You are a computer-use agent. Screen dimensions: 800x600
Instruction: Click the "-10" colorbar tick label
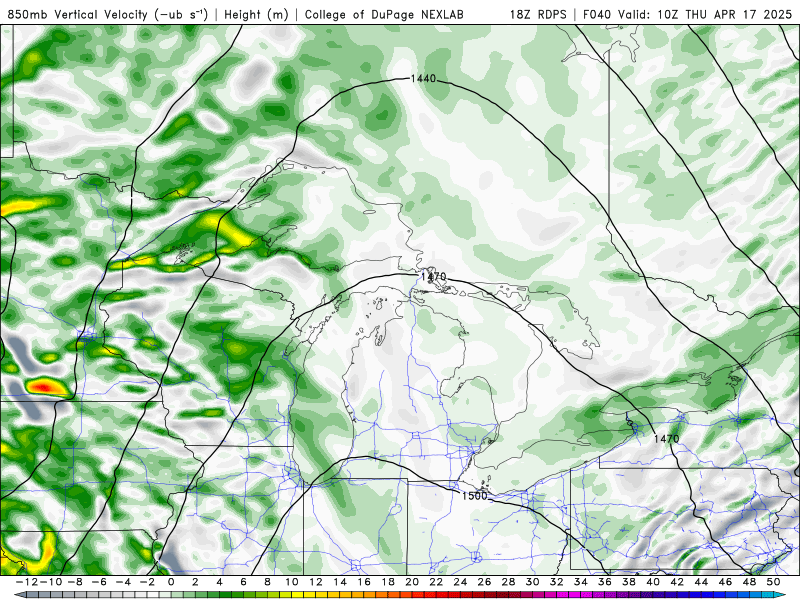(51, 582)
